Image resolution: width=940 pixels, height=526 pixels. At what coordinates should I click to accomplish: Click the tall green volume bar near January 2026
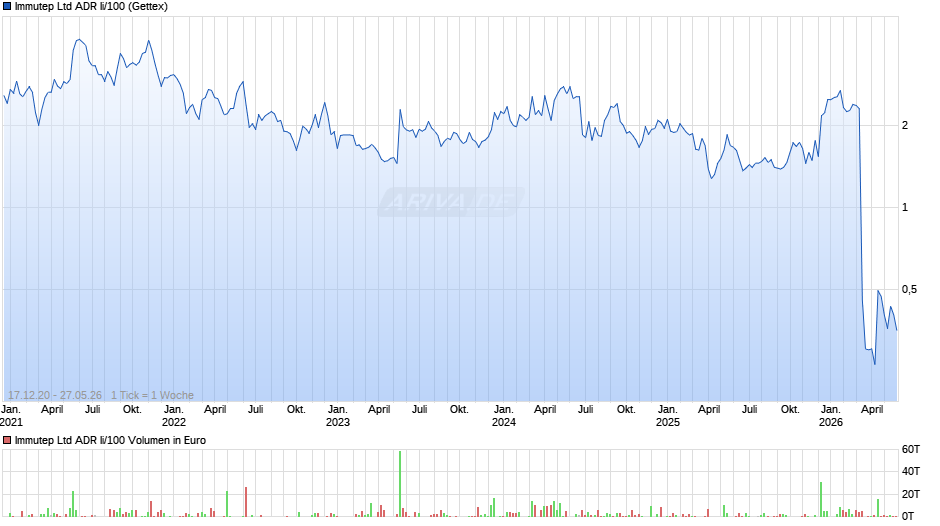(821, 499)
